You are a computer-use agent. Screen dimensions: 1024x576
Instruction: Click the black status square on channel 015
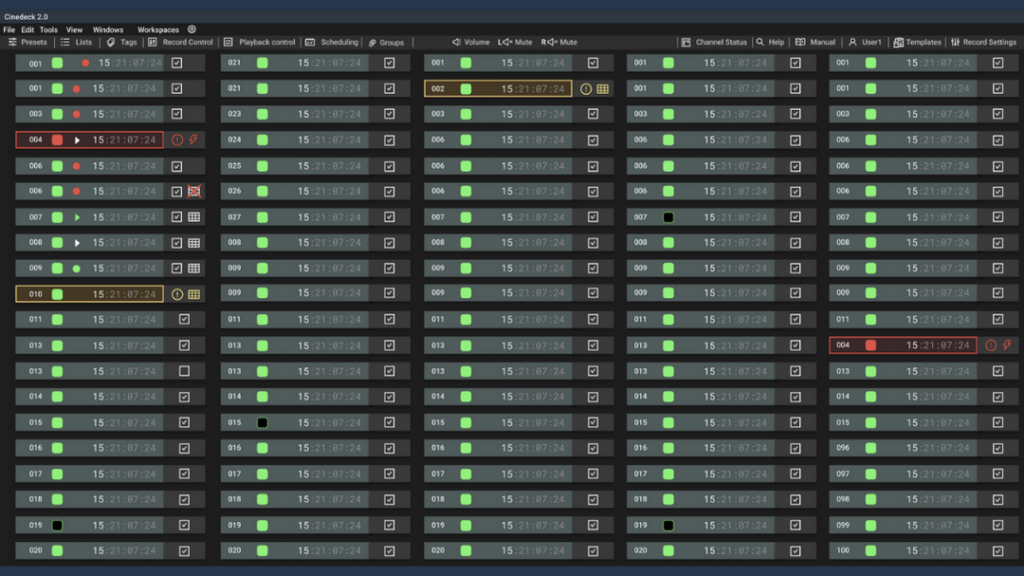[x=262, y=423]
